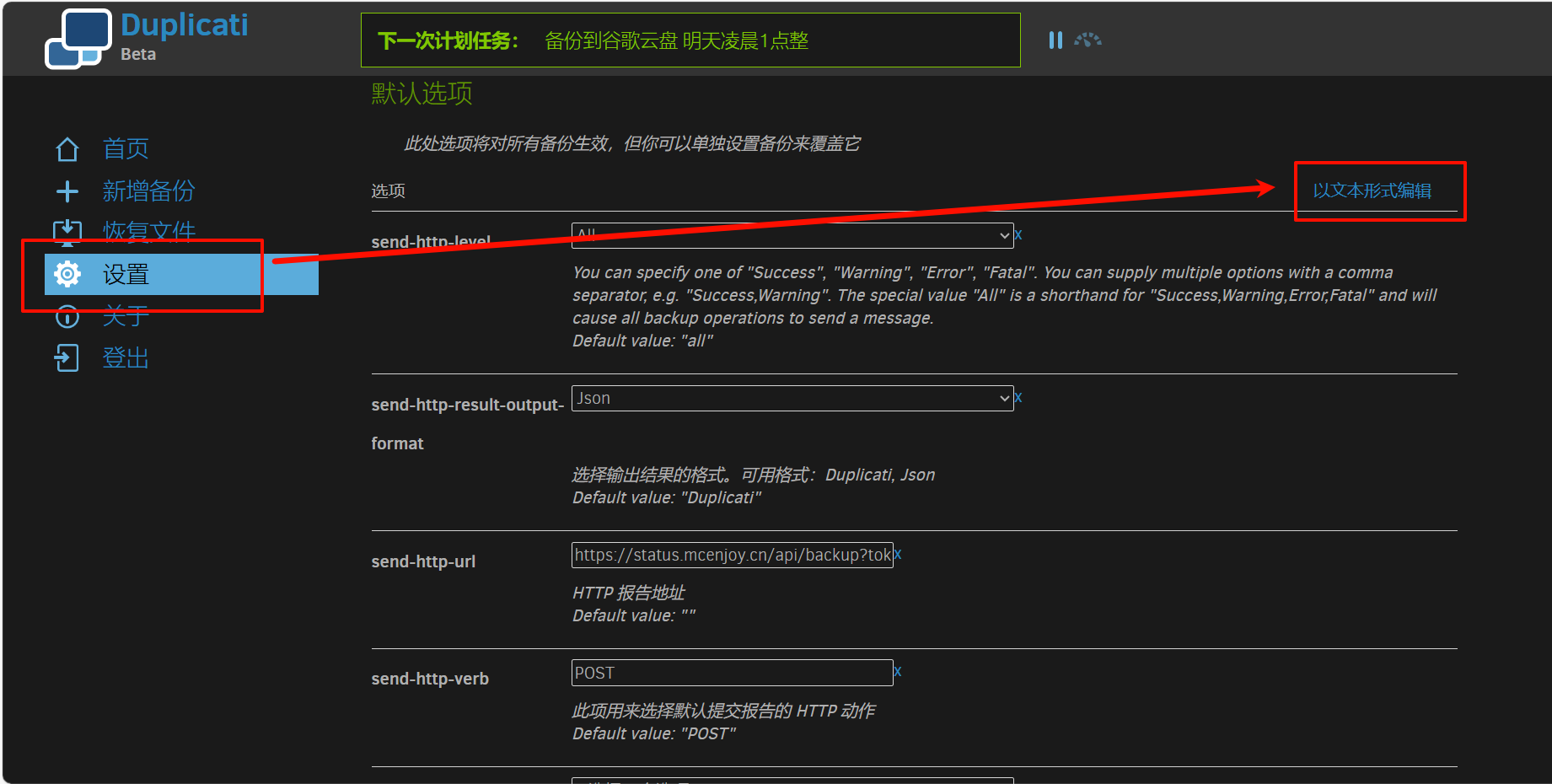Pause the scheduler with the pause icon

click(1055, 40)
